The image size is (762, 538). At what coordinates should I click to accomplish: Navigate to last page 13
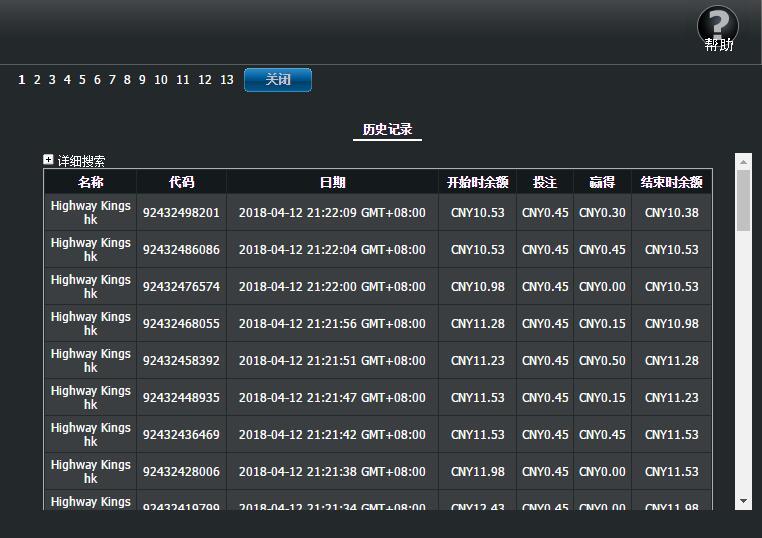tap(227, 80)
